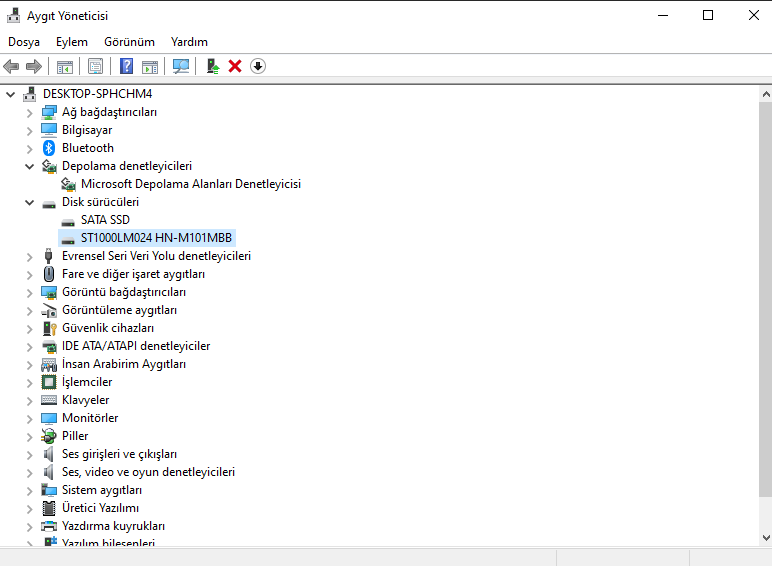The image size is (772, 566).
Task: Click the red X uninstall device icon
Action: tap(235, 66)
